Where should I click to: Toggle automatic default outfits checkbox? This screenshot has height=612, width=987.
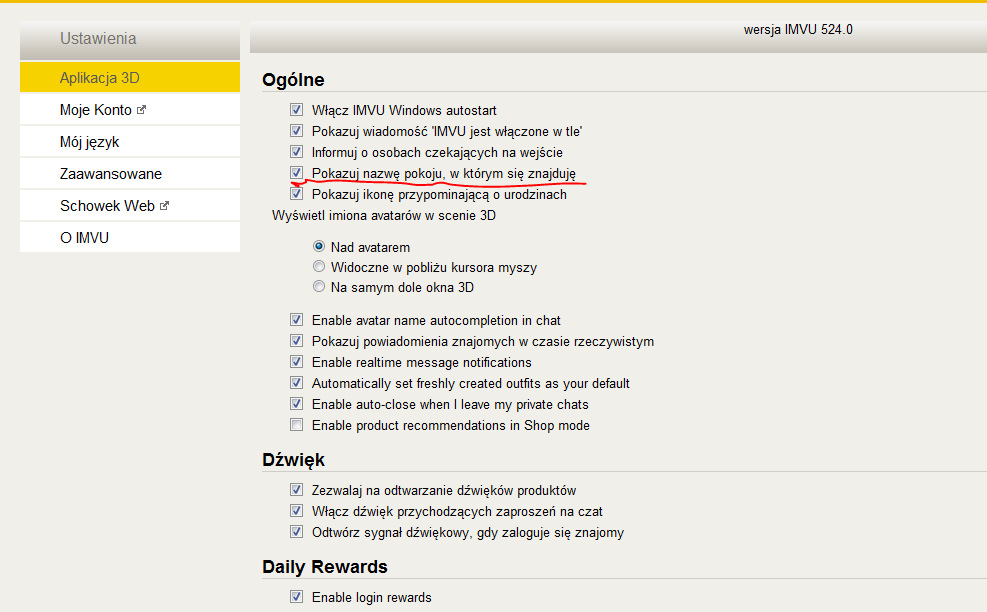click(296, 383)
